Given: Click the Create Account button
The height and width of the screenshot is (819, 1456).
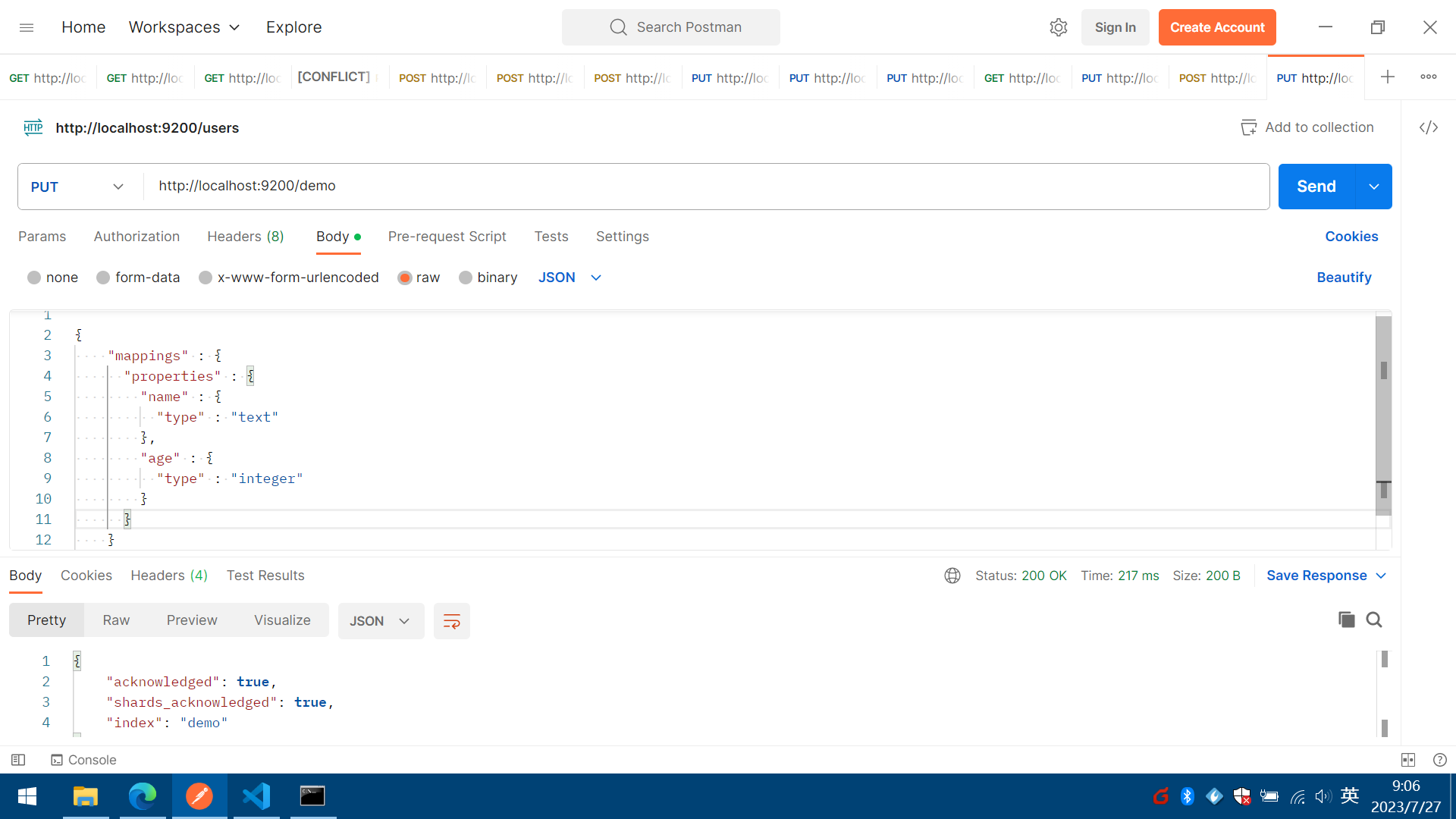Looking at the screenshot, I should (x=1216, y=27).
